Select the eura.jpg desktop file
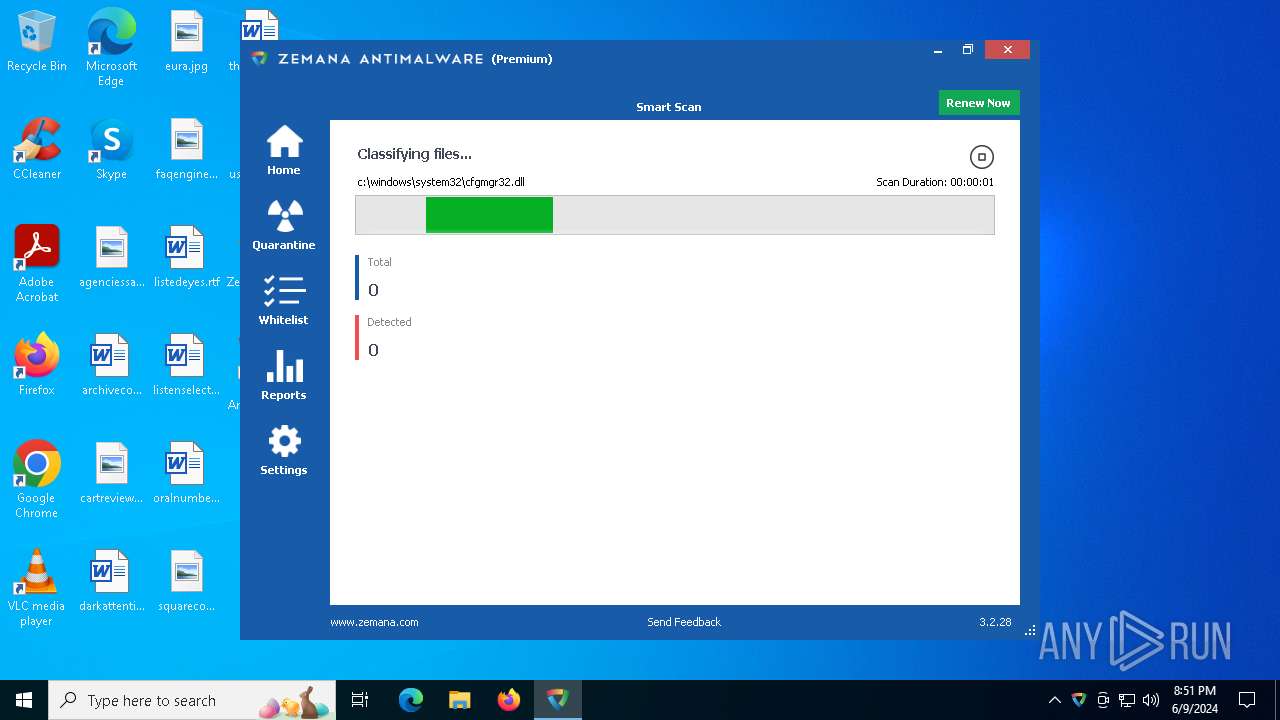Image resolution: width=1280 pixels, height=720 pixels. click(186, 42)
